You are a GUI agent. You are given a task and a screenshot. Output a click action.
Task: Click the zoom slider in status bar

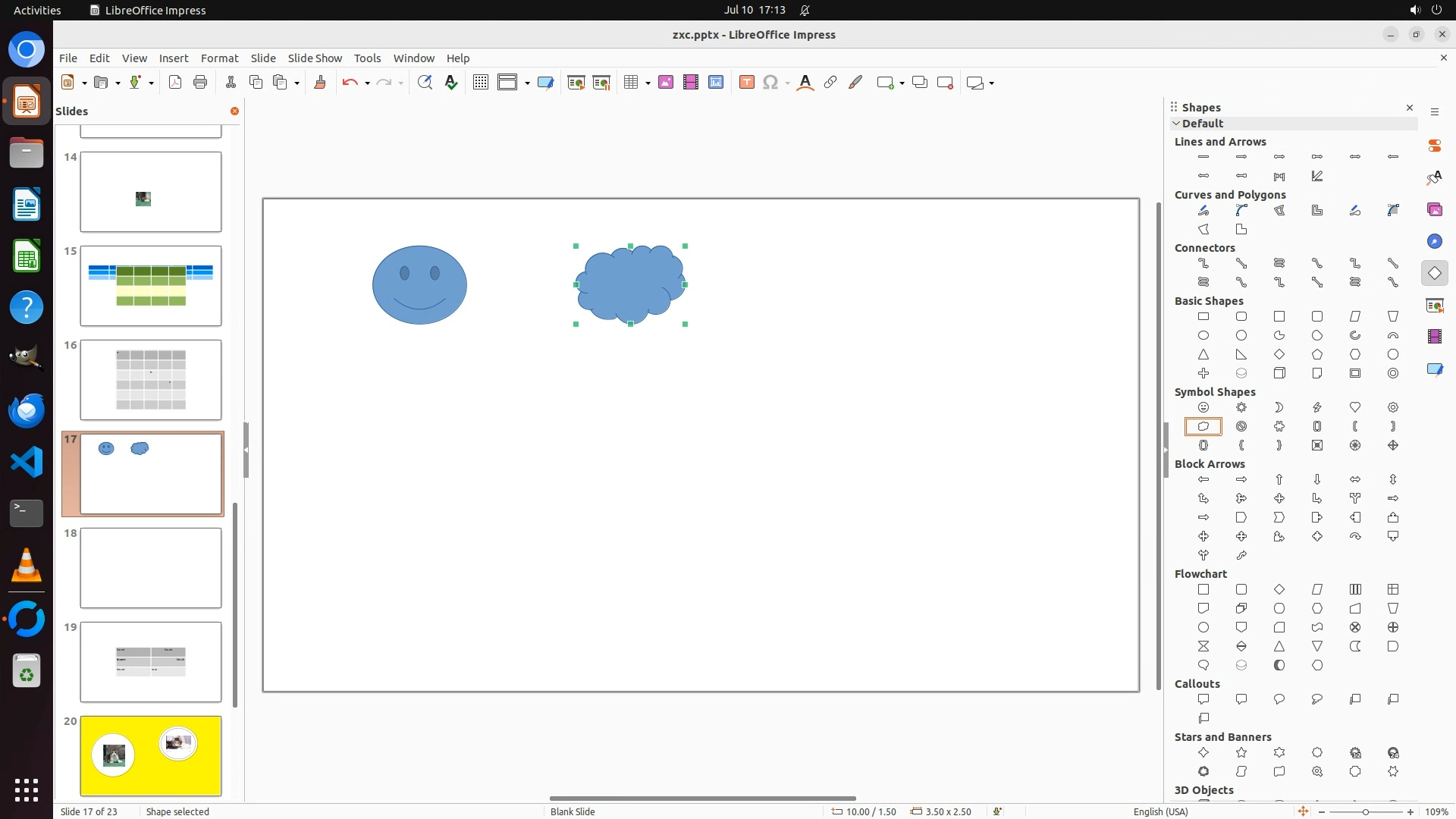tap(1365, 811)
